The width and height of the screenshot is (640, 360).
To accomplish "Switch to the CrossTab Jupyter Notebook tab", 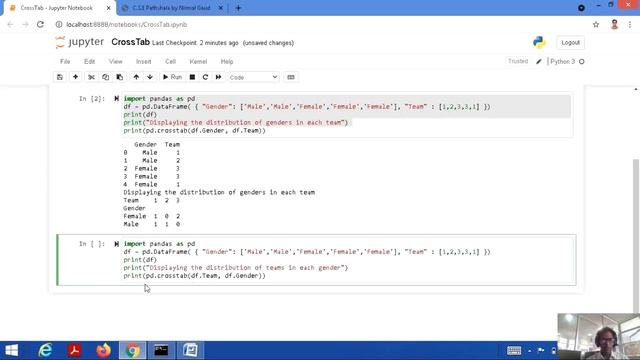I will pos(57,8).
